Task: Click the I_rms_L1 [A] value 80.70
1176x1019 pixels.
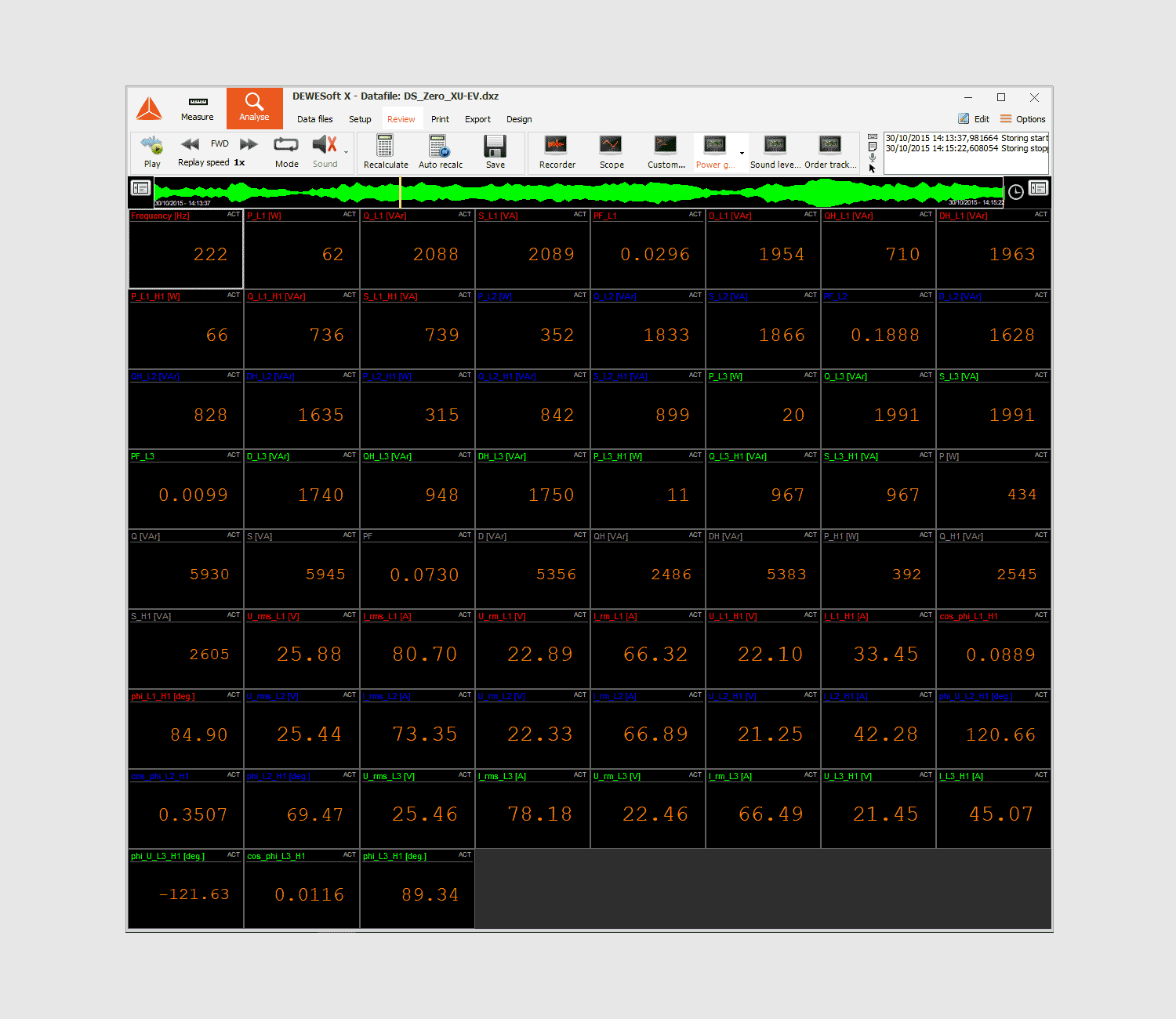Action: click(424, 655)
